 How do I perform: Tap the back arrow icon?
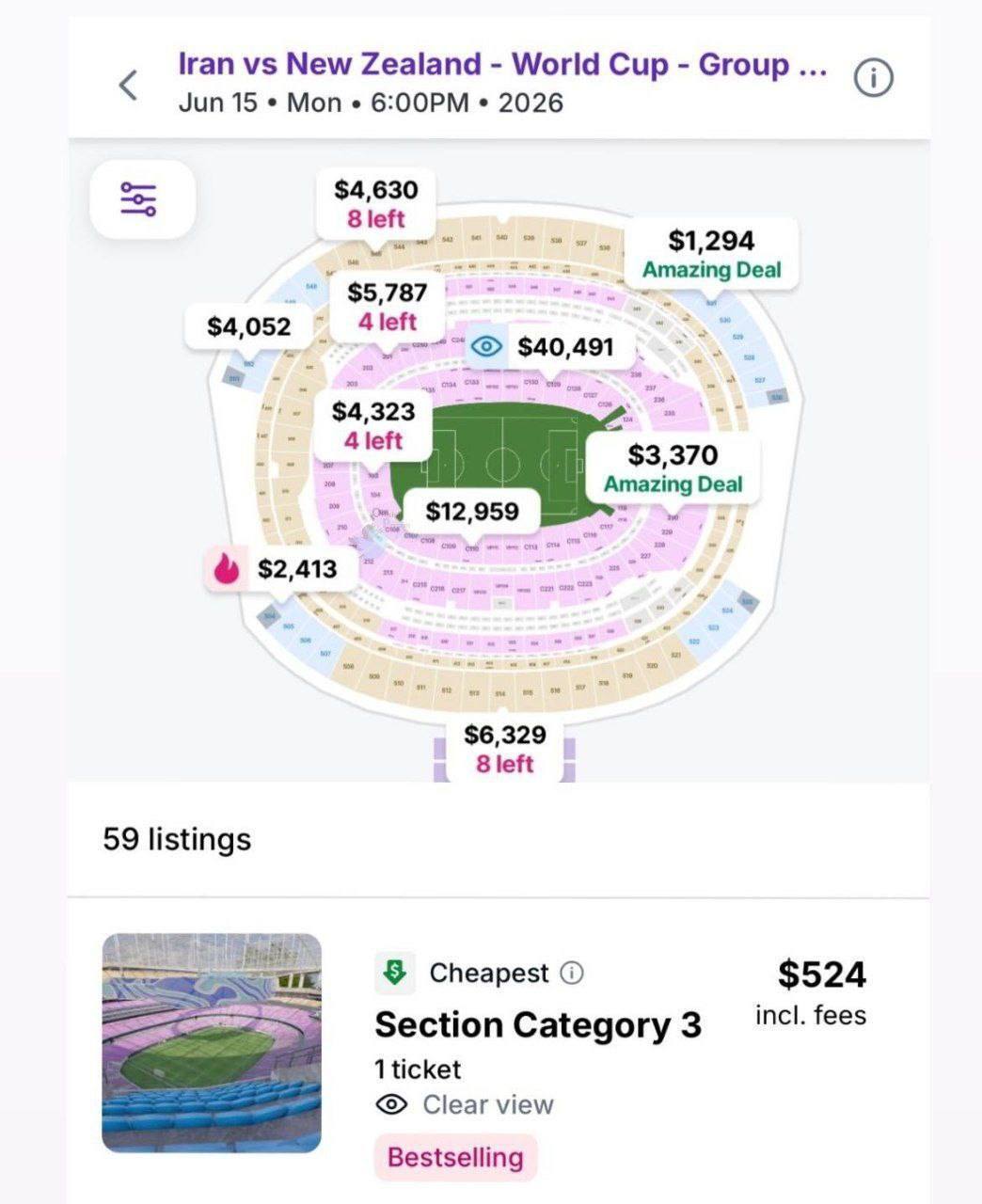pyautogui.click(x=129, y=85)
